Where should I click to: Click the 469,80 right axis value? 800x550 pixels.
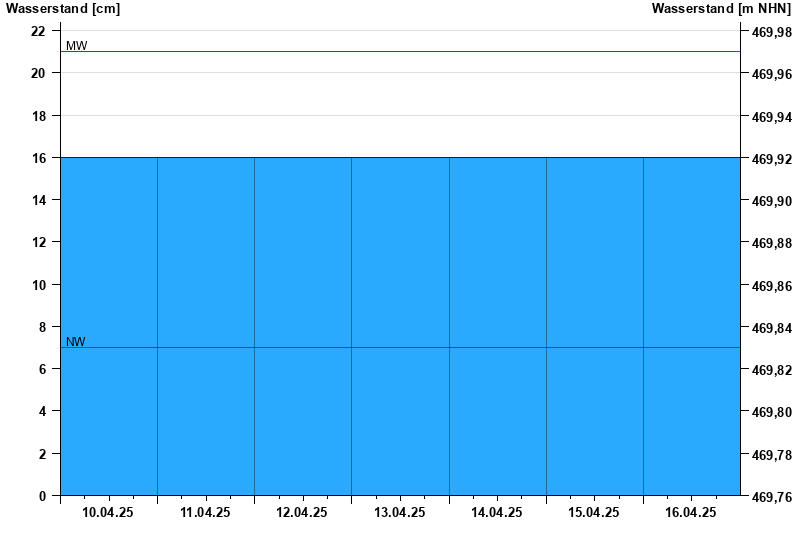click(771, 412)
